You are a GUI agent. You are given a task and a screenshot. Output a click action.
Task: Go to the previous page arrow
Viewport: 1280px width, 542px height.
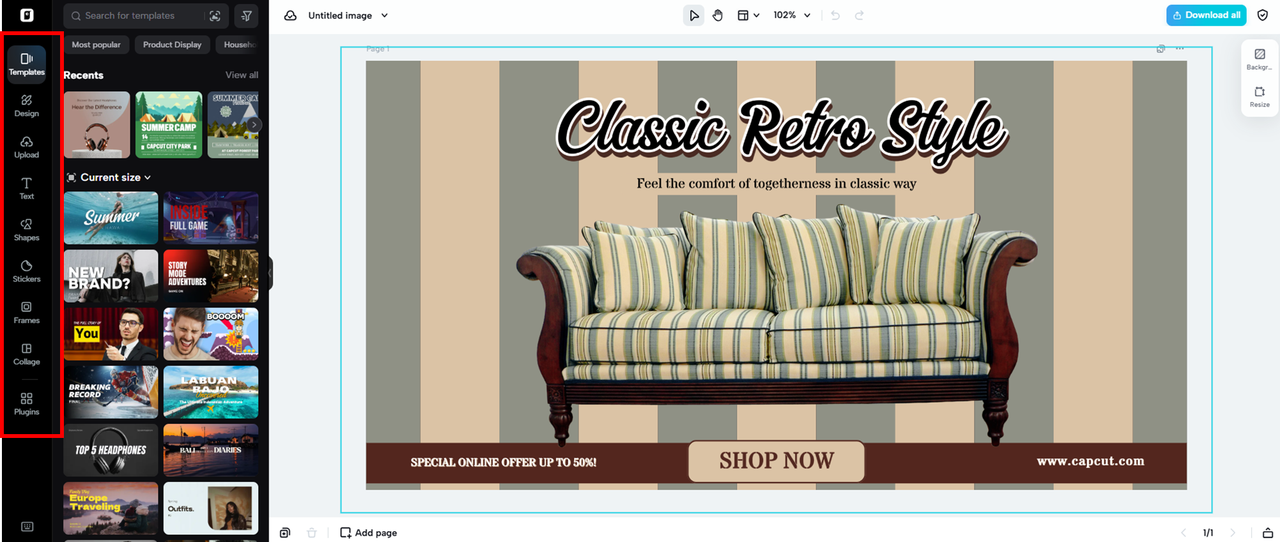[x=1184, y=533]
